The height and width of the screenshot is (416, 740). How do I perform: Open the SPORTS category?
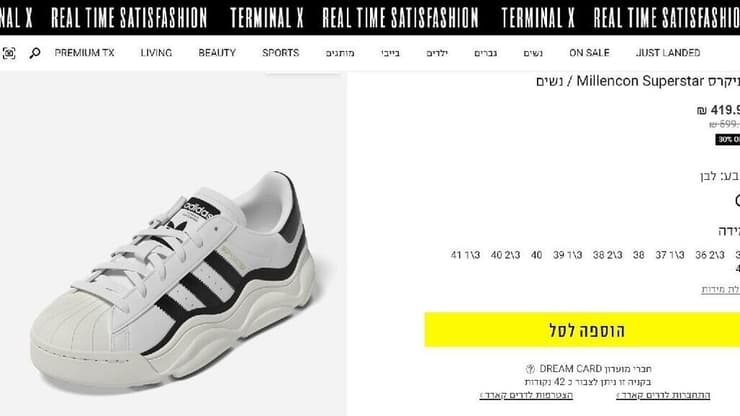pos(281,53)
